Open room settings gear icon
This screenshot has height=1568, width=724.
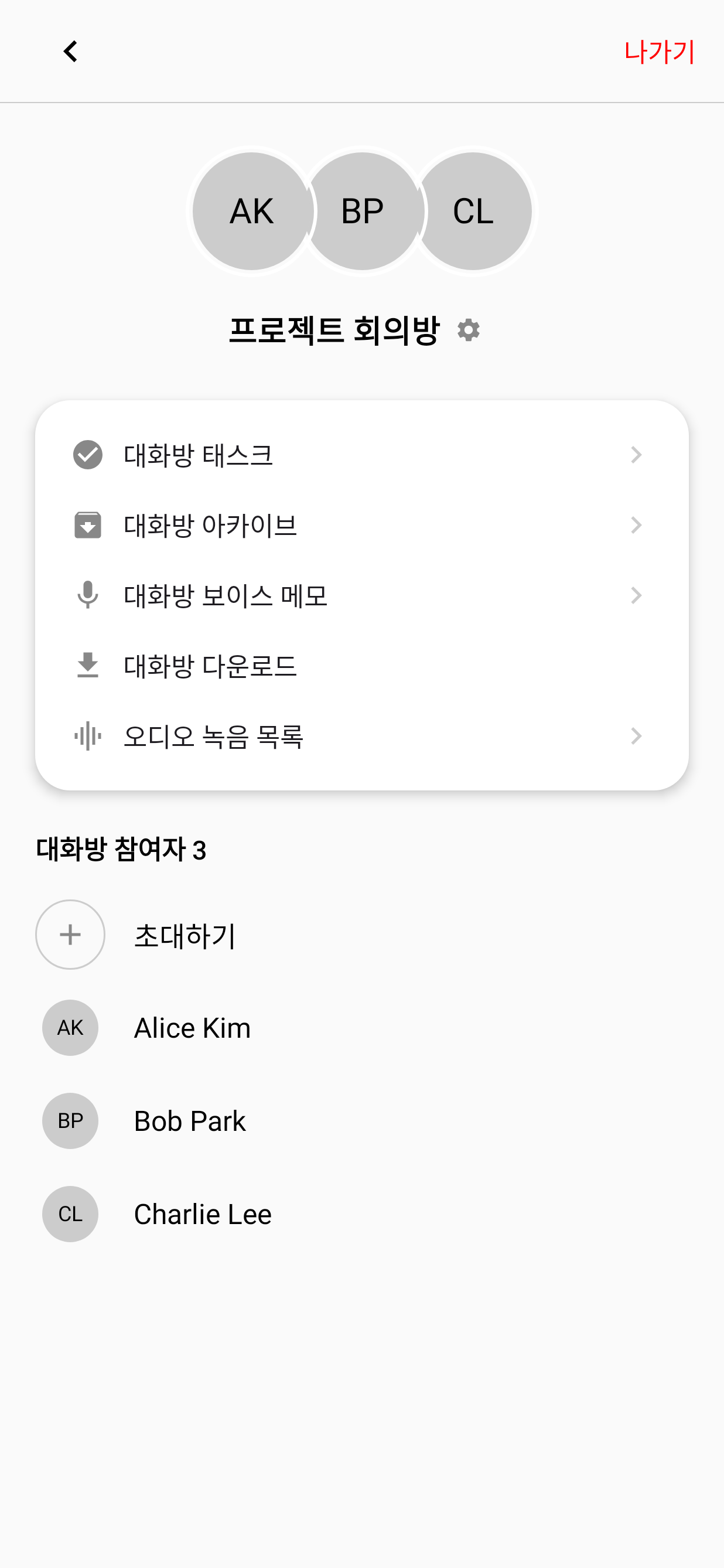click(x=469, y=330)
